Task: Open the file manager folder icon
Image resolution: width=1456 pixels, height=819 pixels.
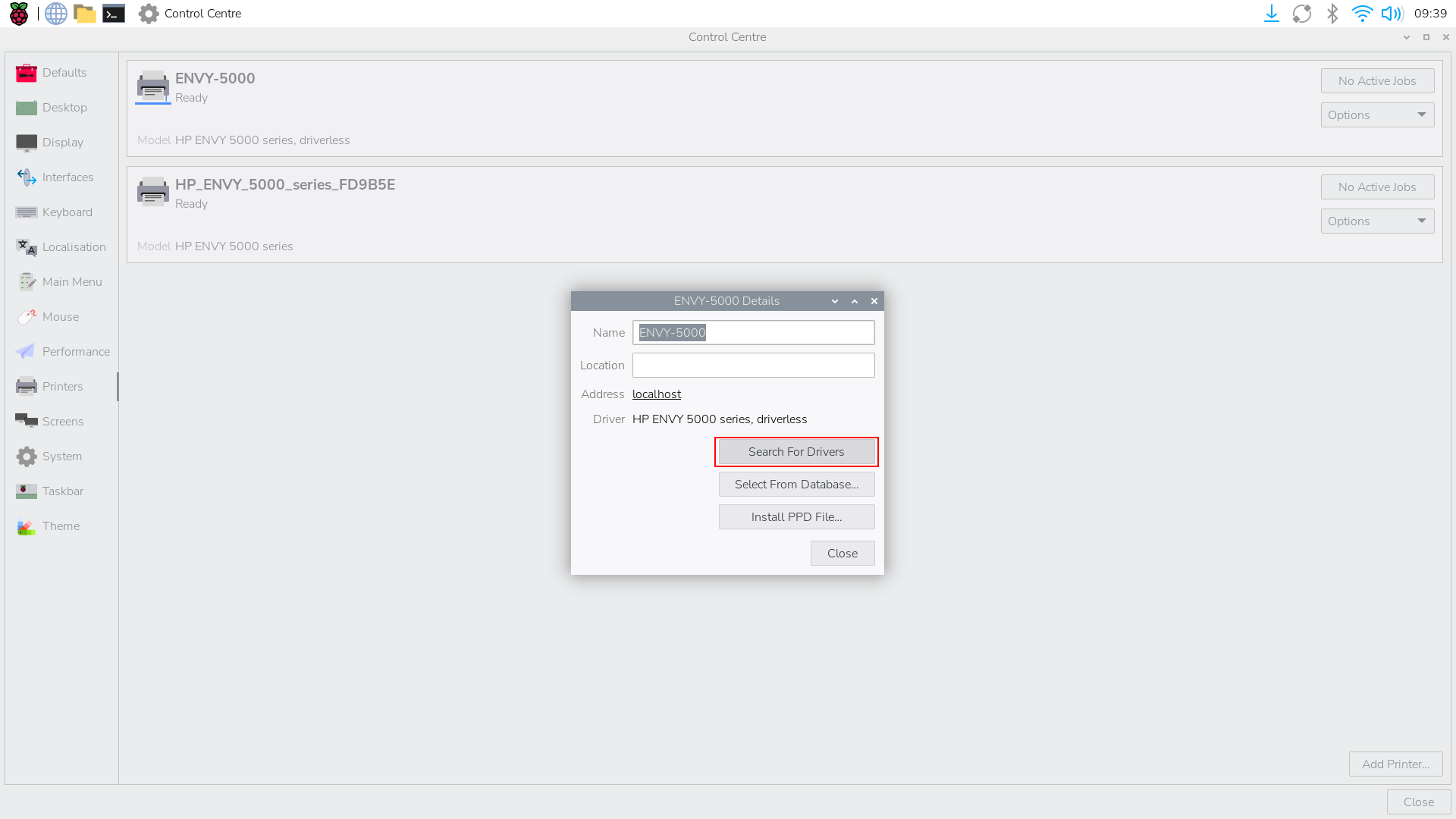Action: click(x=85, y=14)
